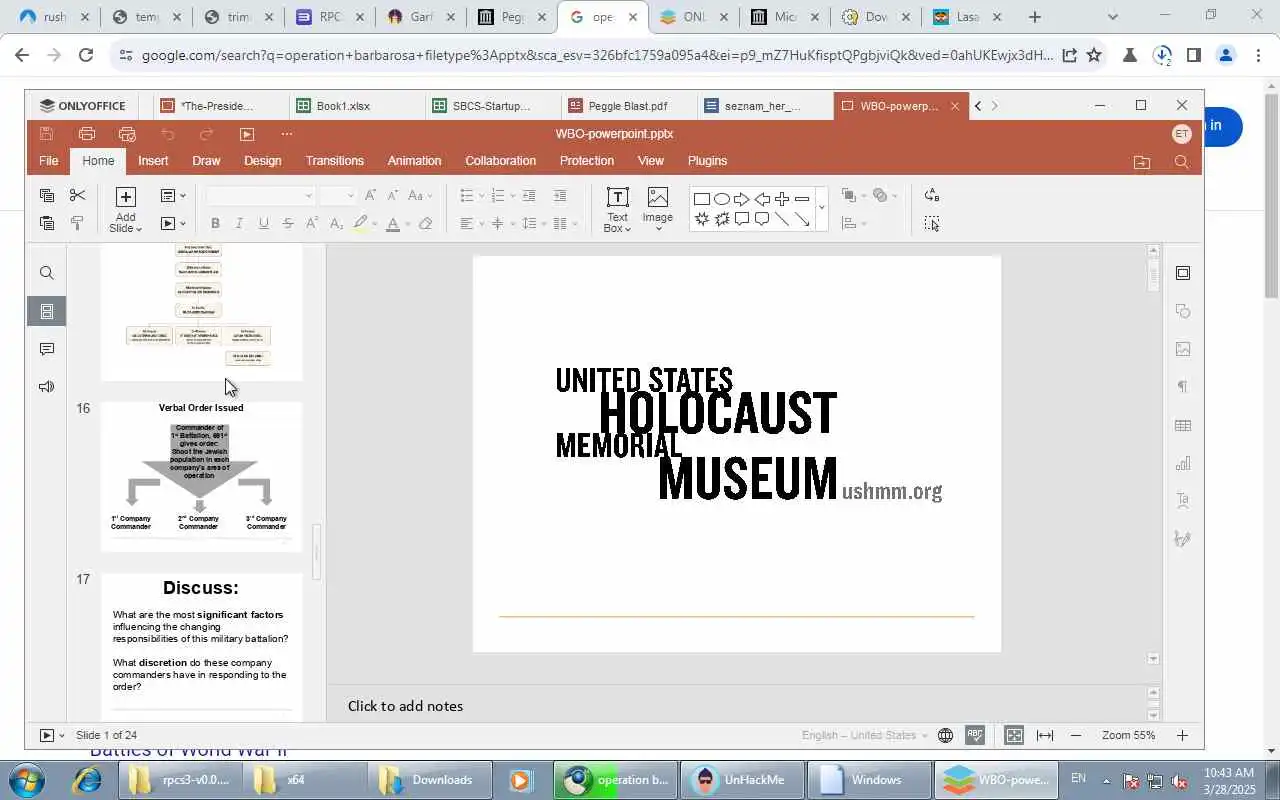Zoom in with the plus button

click(x=1182, y=735)
